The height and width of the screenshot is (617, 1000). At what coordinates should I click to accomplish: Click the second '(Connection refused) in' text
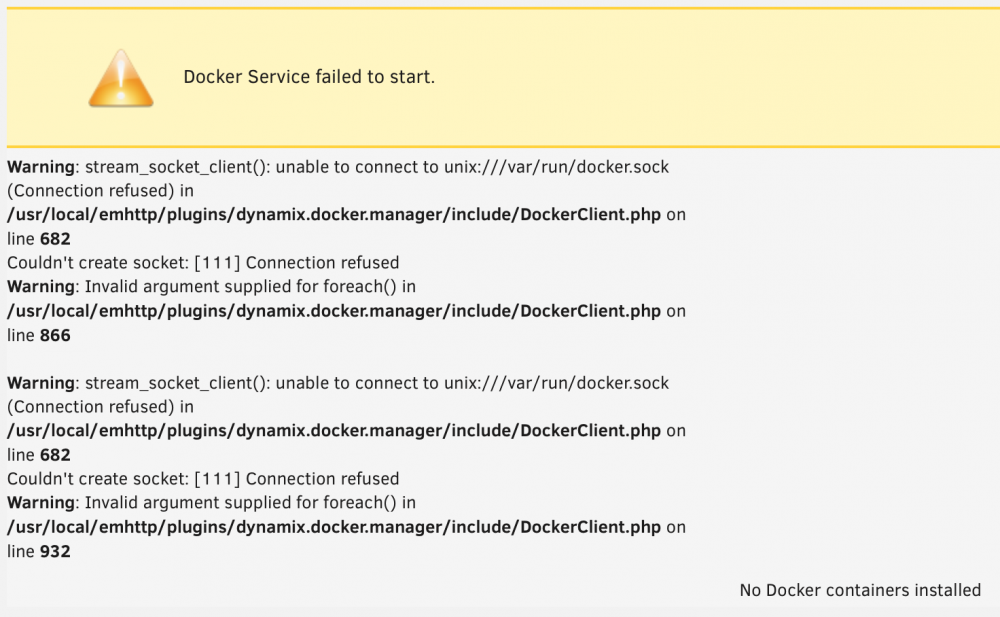pyautogui.click(x=100, y=407)
